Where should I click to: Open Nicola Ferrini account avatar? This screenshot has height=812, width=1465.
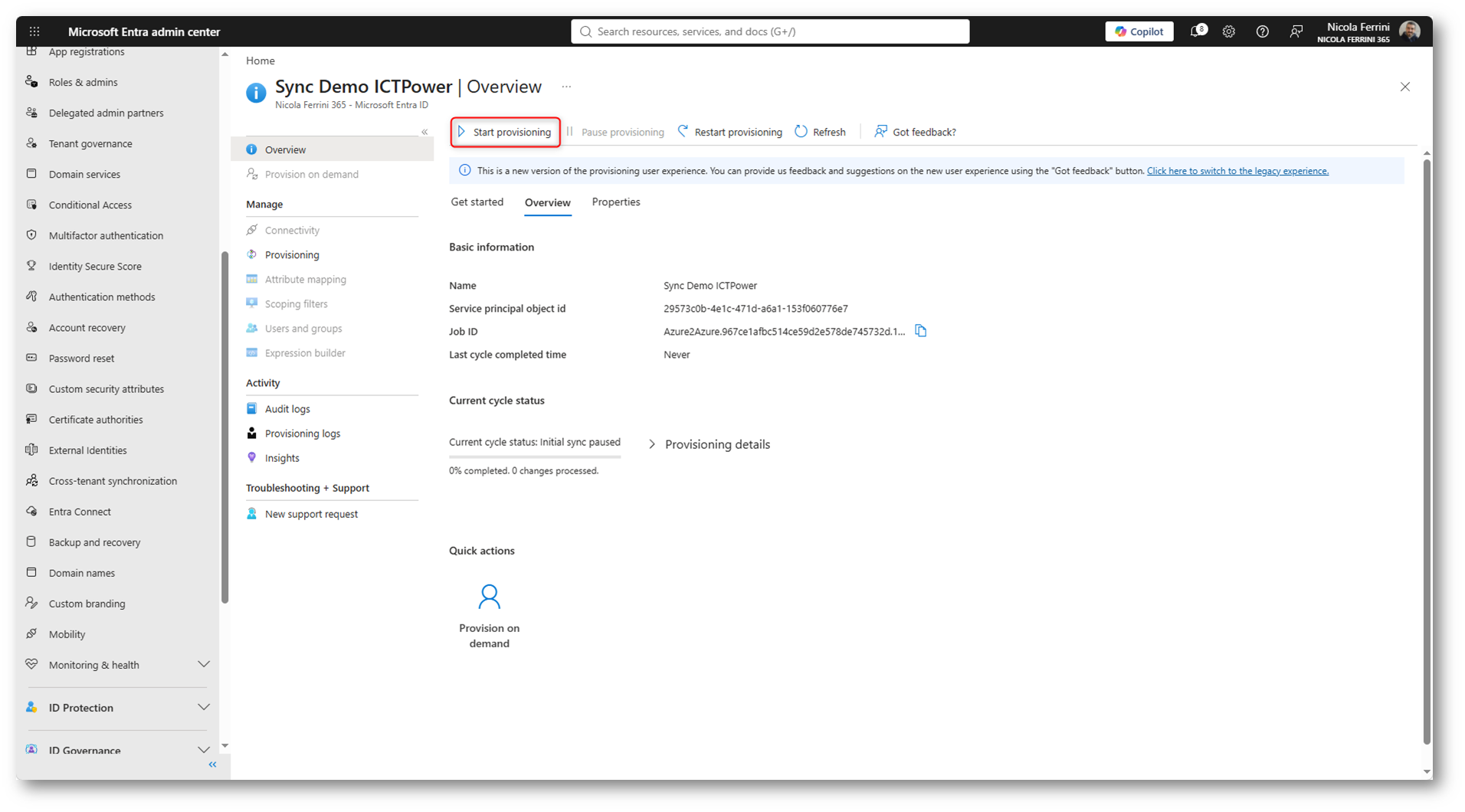[1410, 31]
